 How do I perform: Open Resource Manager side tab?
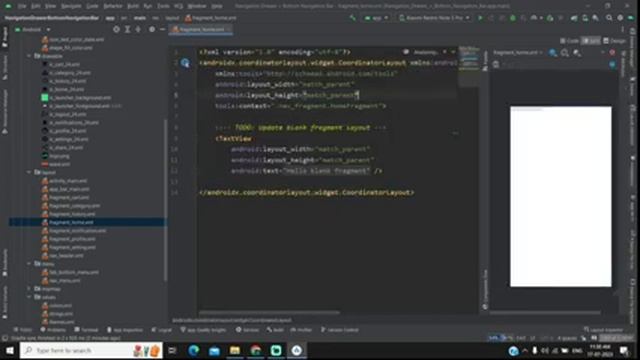[x=5, y=112]
